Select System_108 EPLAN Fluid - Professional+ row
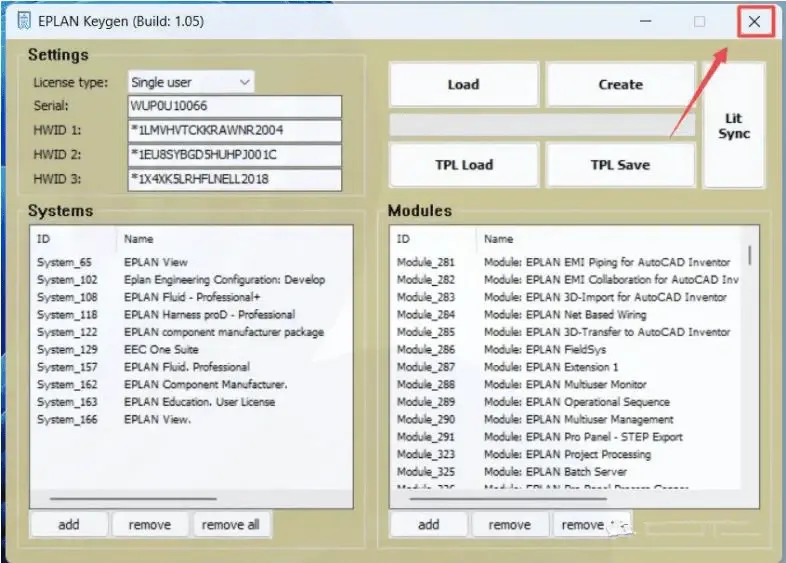Viewport: 786px width, 563px height. [x=191, y=297]
